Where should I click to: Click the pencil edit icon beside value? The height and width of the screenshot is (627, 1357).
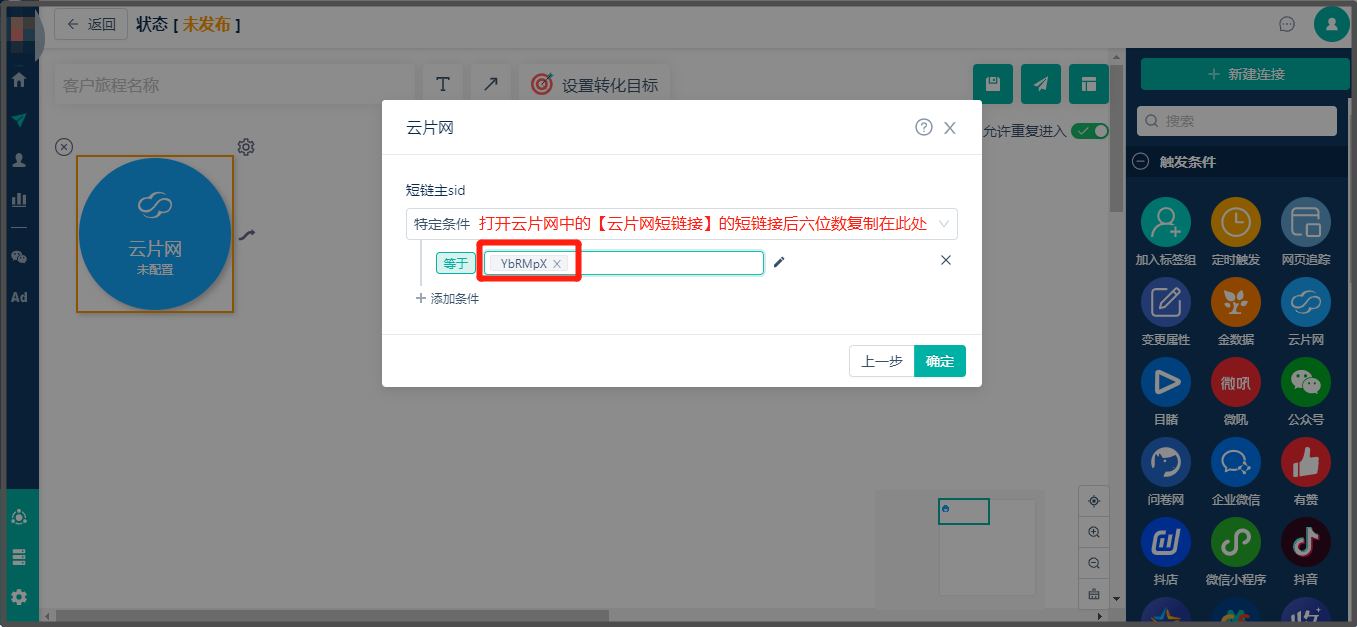[779, 262]
